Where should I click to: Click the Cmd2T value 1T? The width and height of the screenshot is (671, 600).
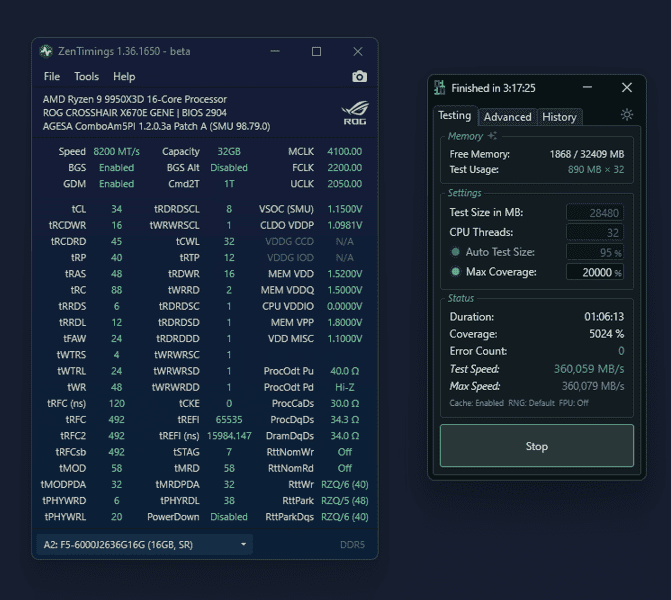pyautogui.click(x=229, y=184)
